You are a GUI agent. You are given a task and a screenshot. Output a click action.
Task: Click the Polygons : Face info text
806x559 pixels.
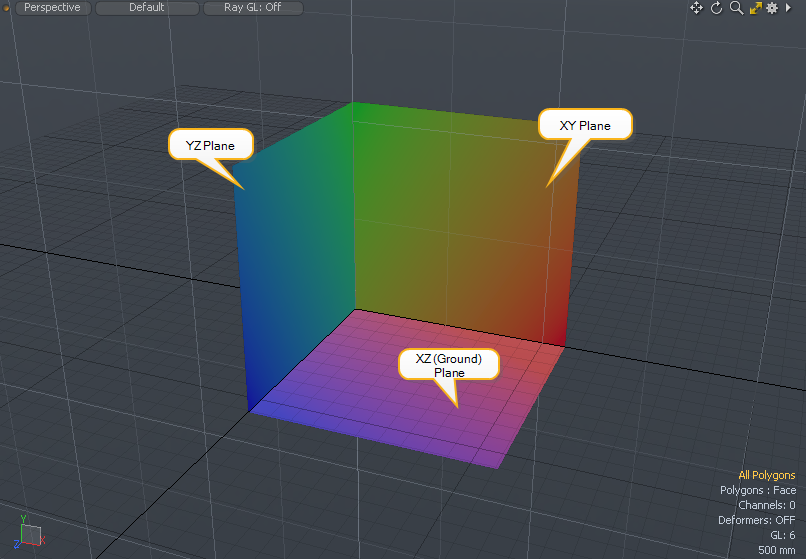click(x=757, y=490)
